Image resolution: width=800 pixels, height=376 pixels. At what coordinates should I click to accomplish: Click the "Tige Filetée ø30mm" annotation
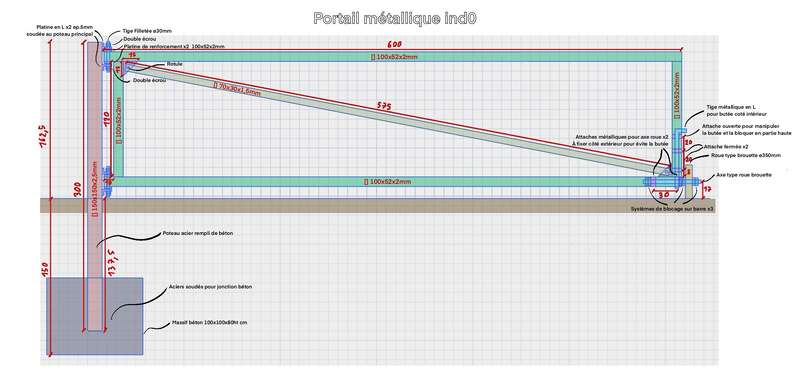147,31
